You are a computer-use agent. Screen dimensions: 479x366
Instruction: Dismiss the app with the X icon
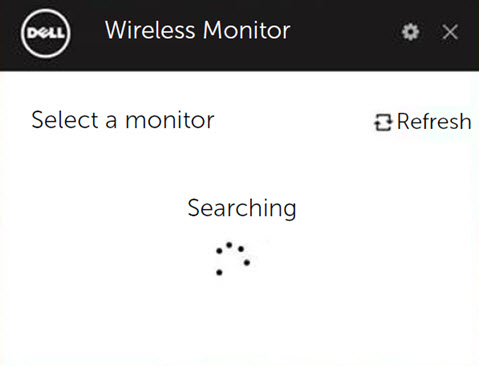(x=450, y=32)
